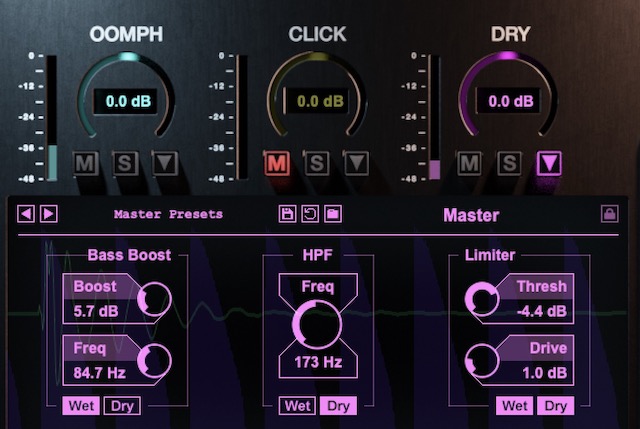This screenshot has width=640, height=429.
Task: Open the Master Presets menu
Action: coord(168,214)
